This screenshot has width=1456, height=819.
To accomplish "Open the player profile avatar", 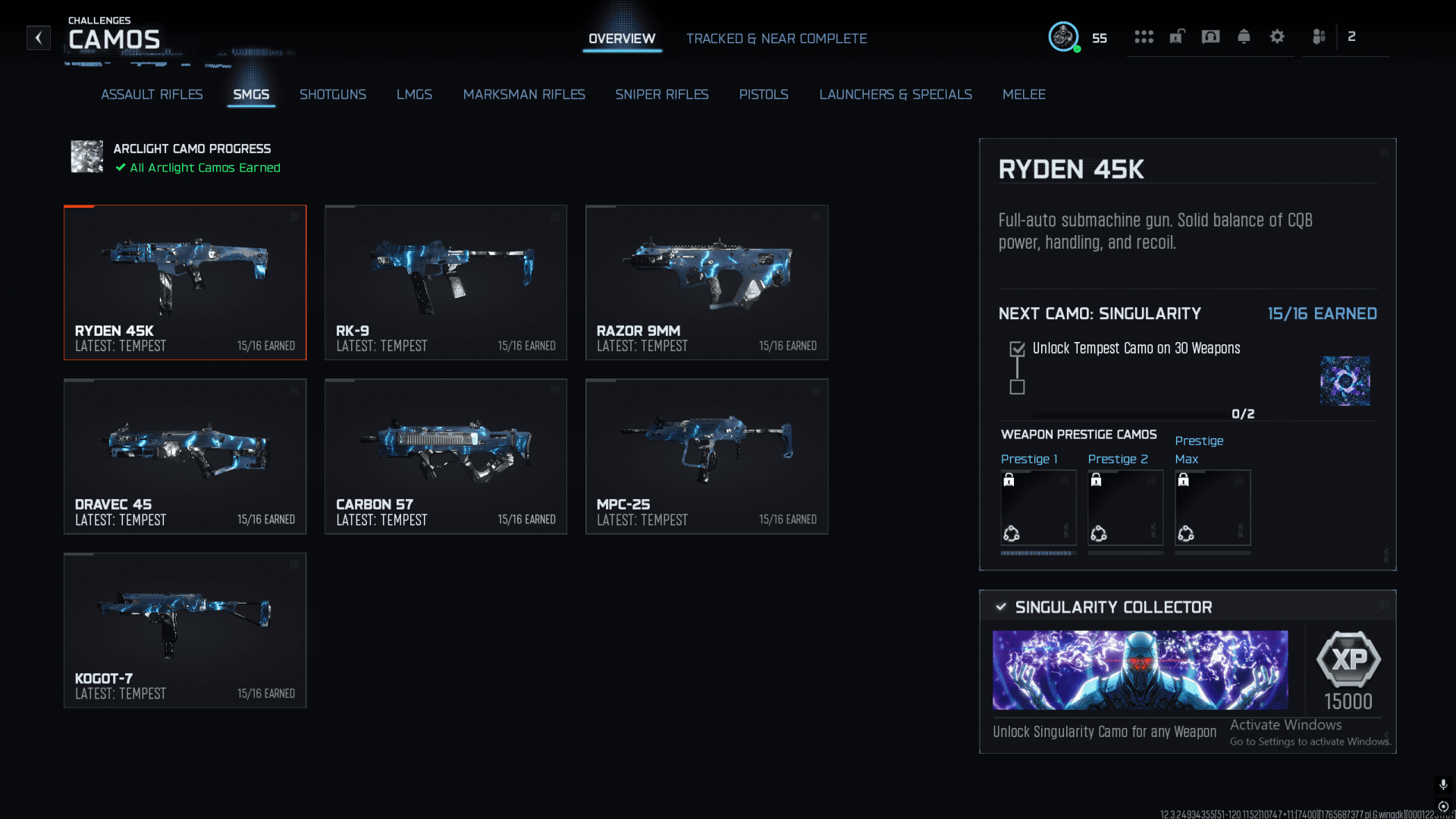I will click(x=1063, y=36).
